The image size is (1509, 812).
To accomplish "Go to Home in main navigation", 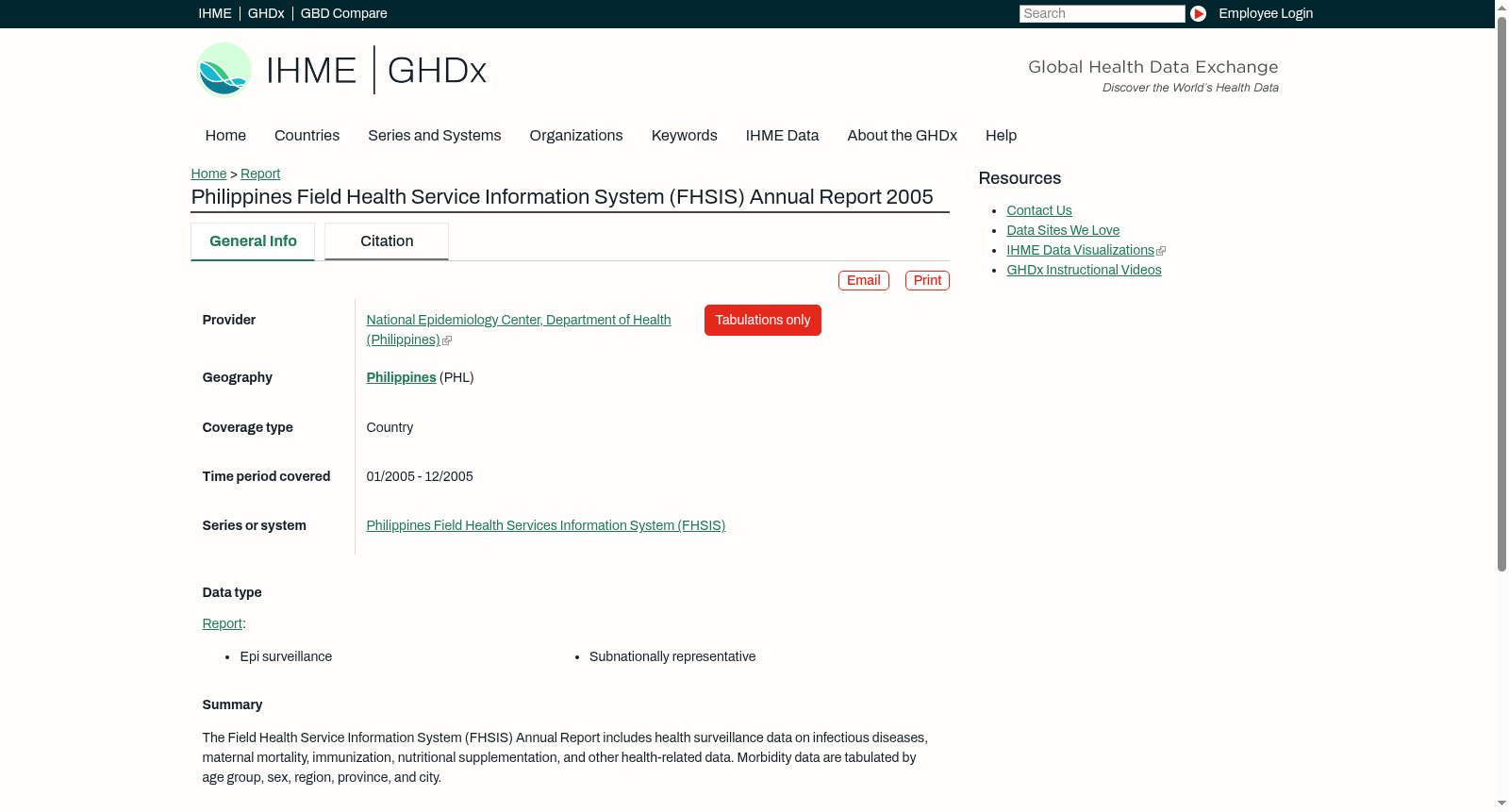I will (225, 136).
